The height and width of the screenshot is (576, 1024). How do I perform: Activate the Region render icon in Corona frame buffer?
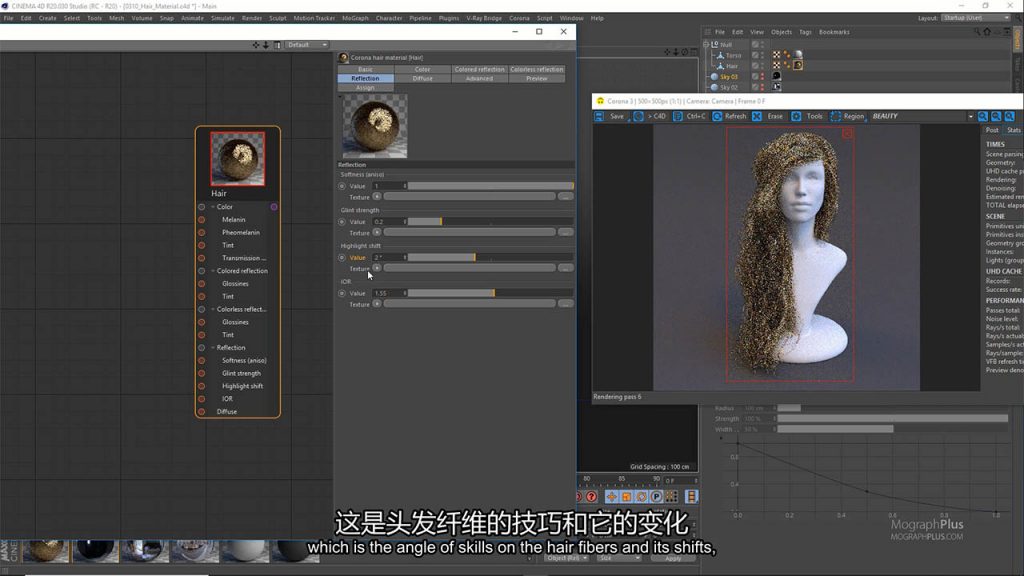coord(835,116)
